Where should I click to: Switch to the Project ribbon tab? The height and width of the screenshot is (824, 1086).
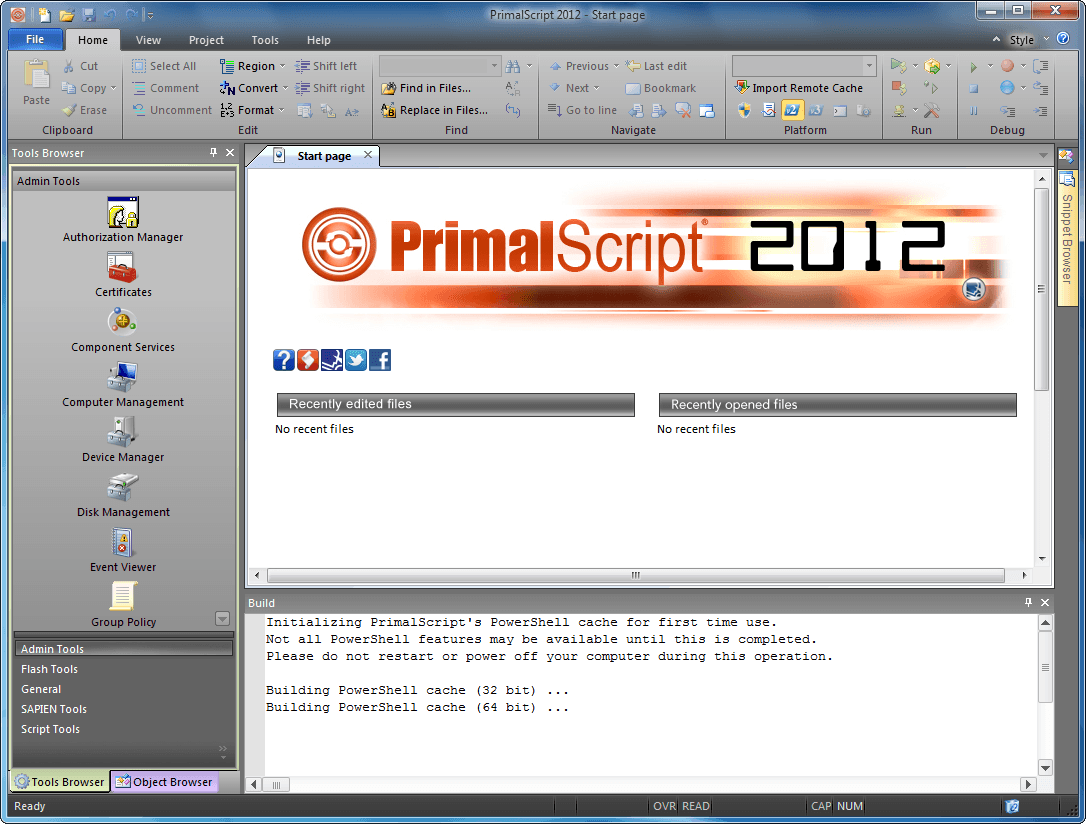(206, 40)
